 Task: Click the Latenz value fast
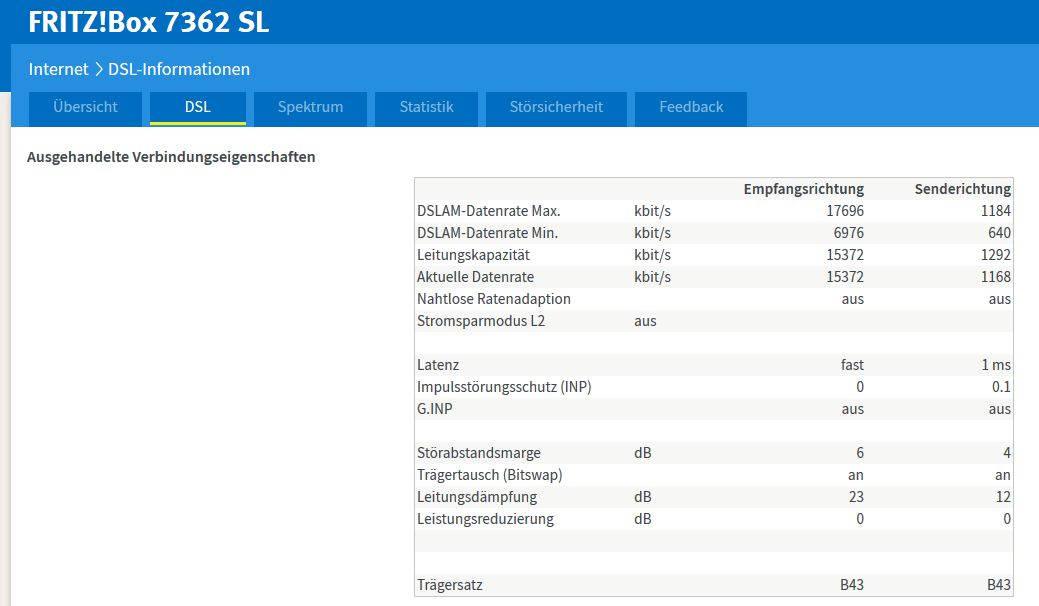[x=852, y=364]
